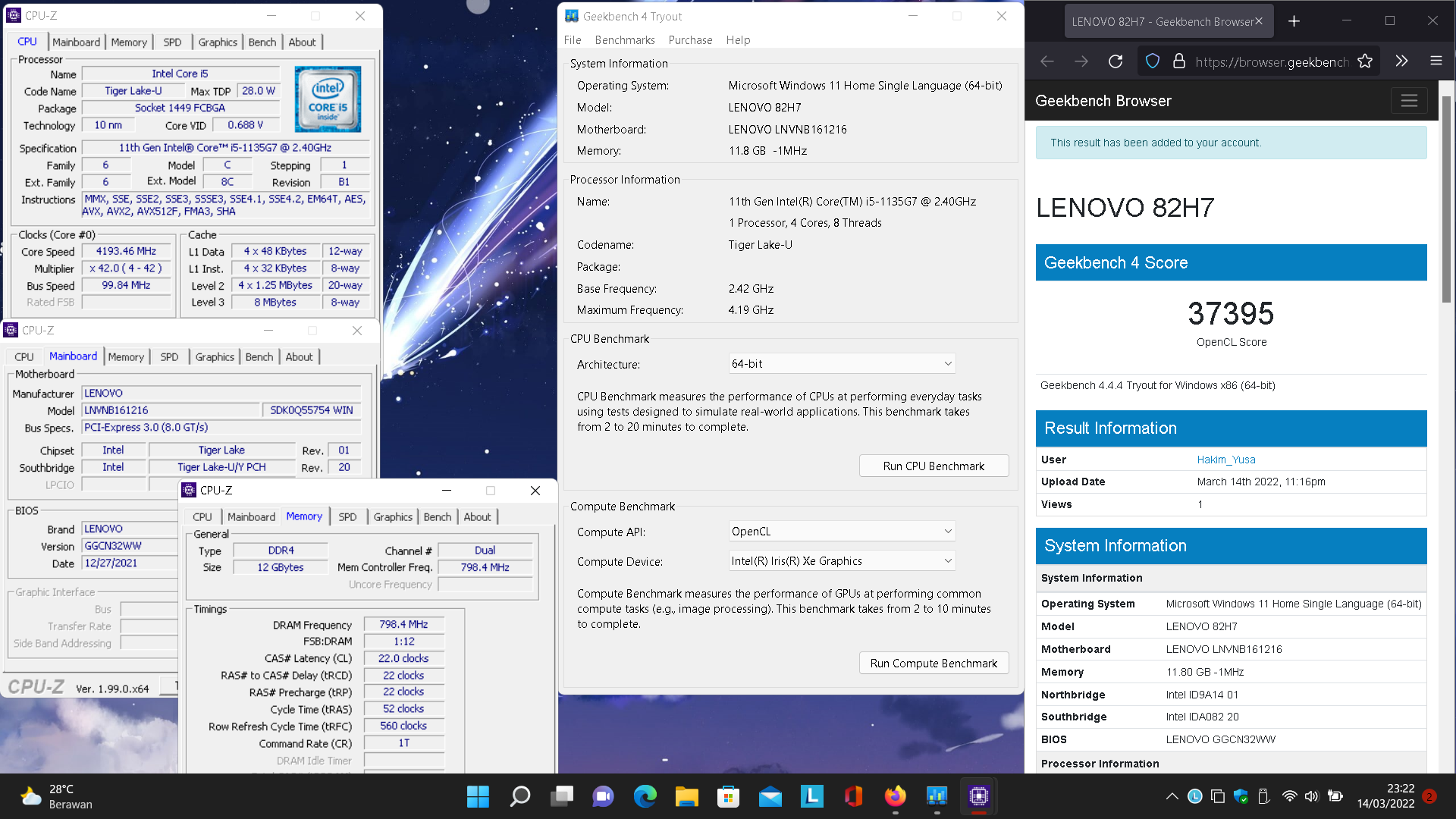Go forward in Firefox browser

1081,61
